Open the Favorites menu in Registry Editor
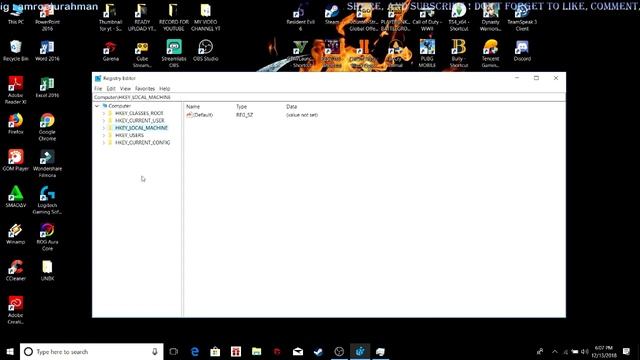Image resolution: width=640 pixels, height=360 pixels. click(145, 89)
